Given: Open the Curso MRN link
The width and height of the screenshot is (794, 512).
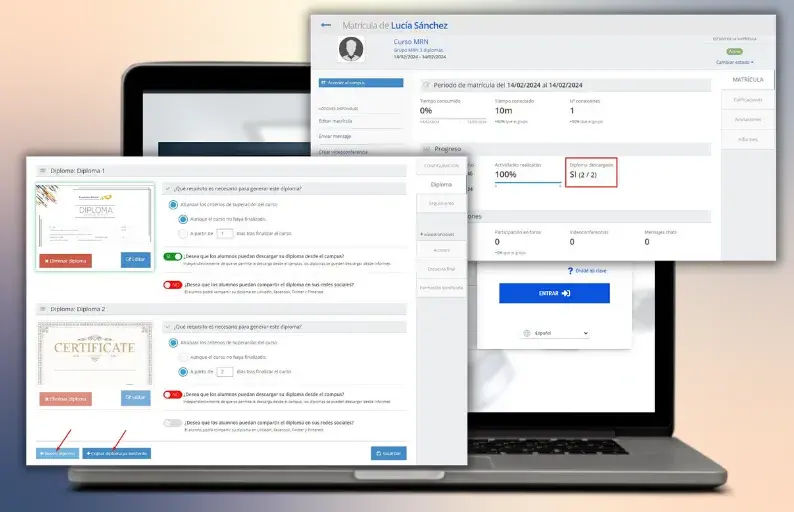Looking at the screenshot, I should [x=411, y=42].
